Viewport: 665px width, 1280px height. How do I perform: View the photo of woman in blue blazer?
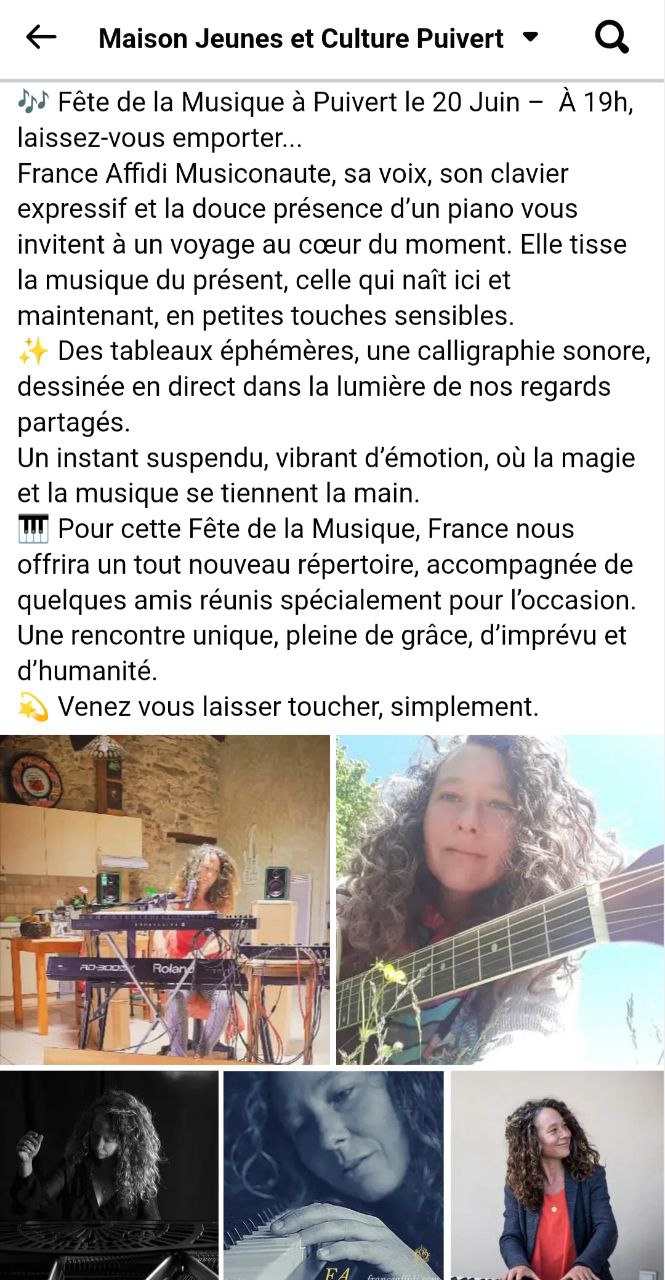[x=558, y=1176]
